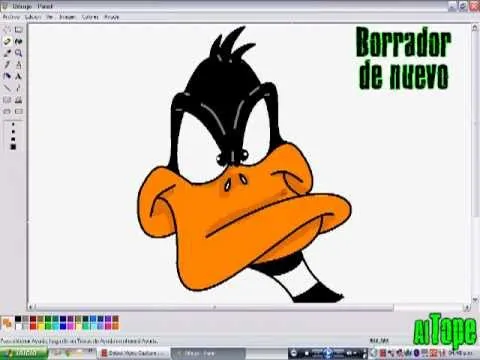Click play on the taskbar media player

point(328,354)
